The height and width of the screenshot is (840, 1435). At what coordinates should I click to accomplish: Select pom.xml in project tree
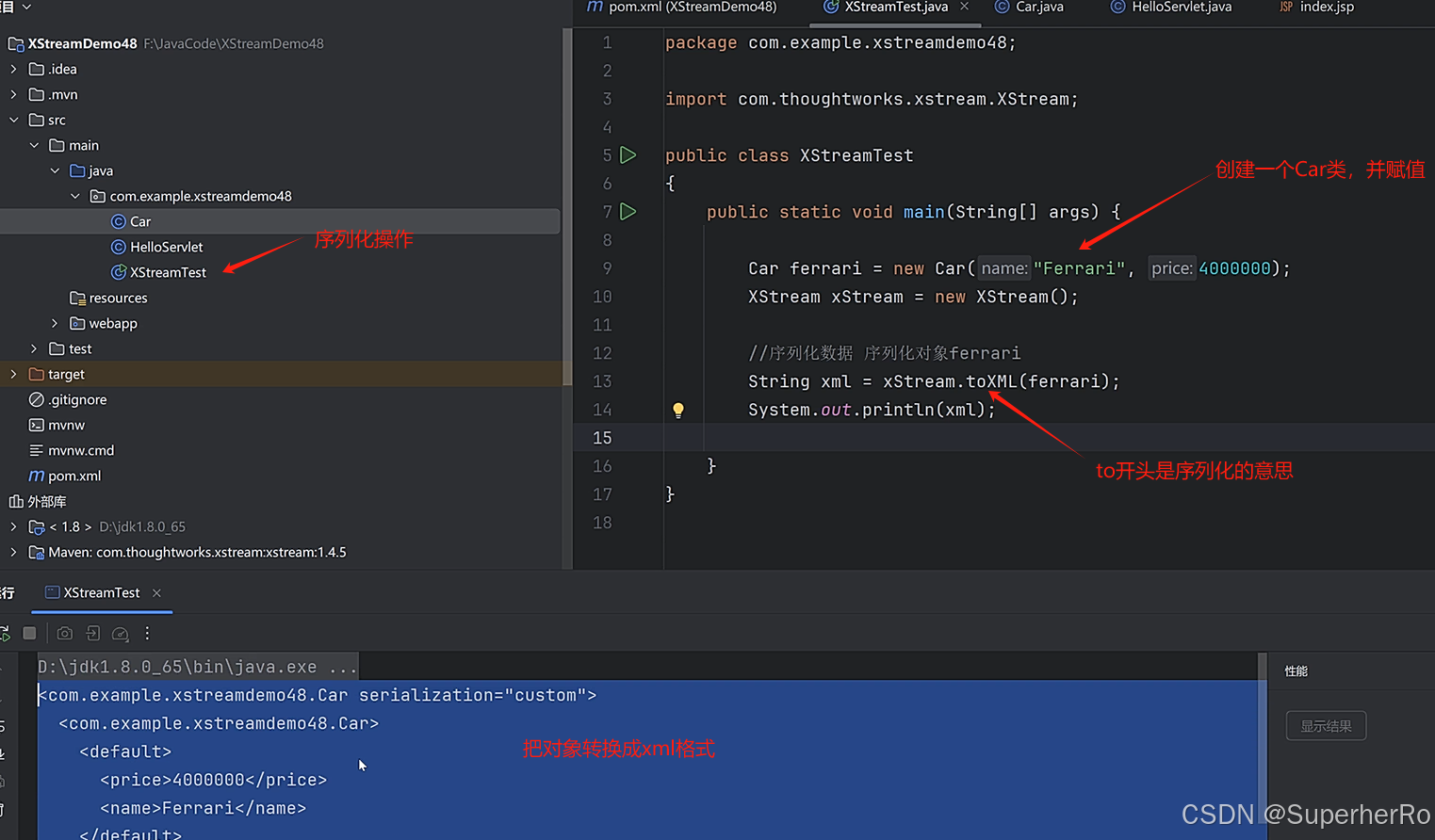tap(73, 476)
